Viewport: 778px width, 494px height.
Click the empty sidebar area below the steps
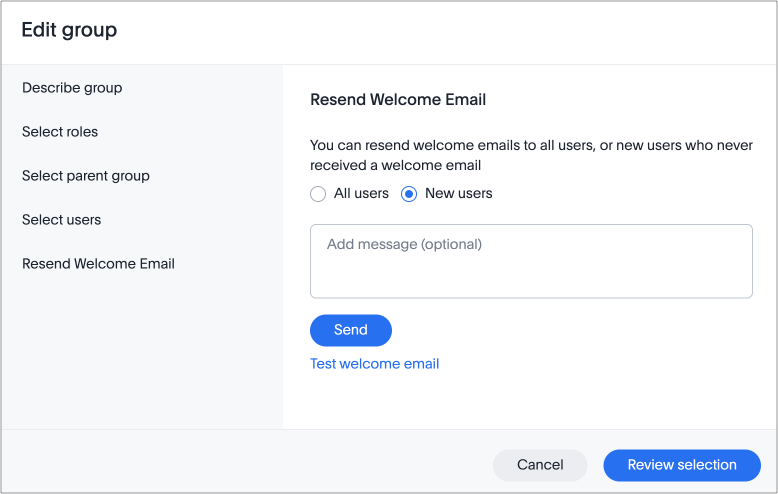tap(140, 350)
